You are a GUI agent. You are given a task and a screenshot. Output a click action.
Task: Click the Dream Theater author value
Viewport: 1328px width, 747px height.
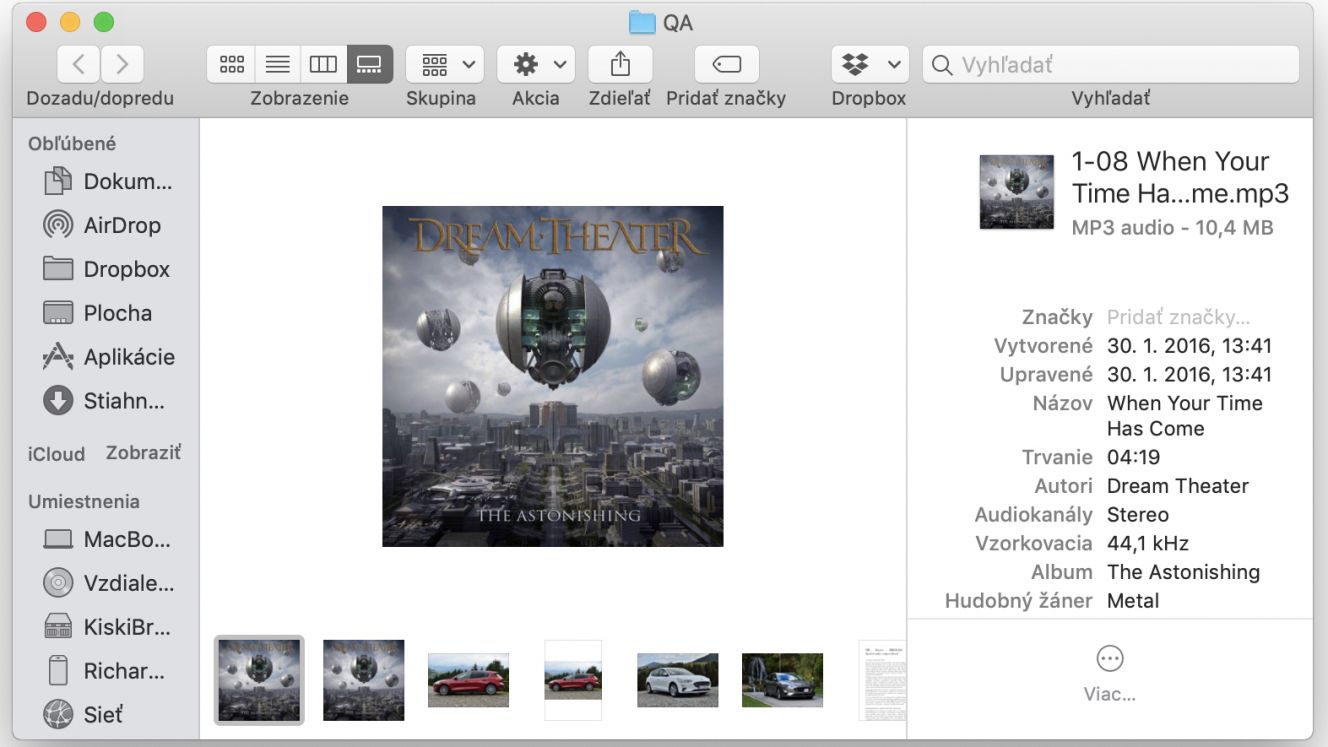click(x=1178, y=486)
